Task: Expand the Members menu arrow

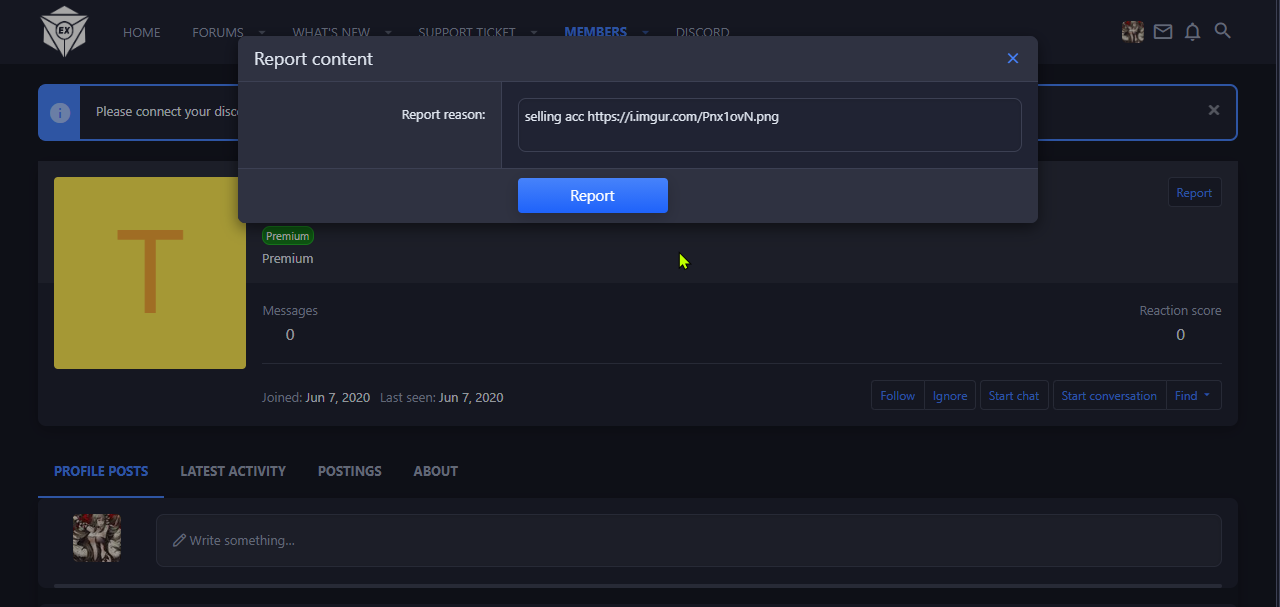Action: [645, 32]
